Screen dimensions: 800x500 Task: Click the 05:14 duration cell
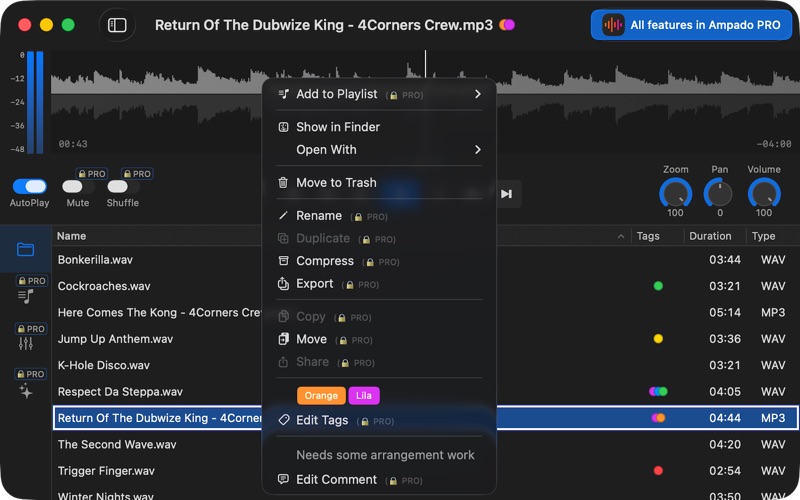[x=724, y=312]
